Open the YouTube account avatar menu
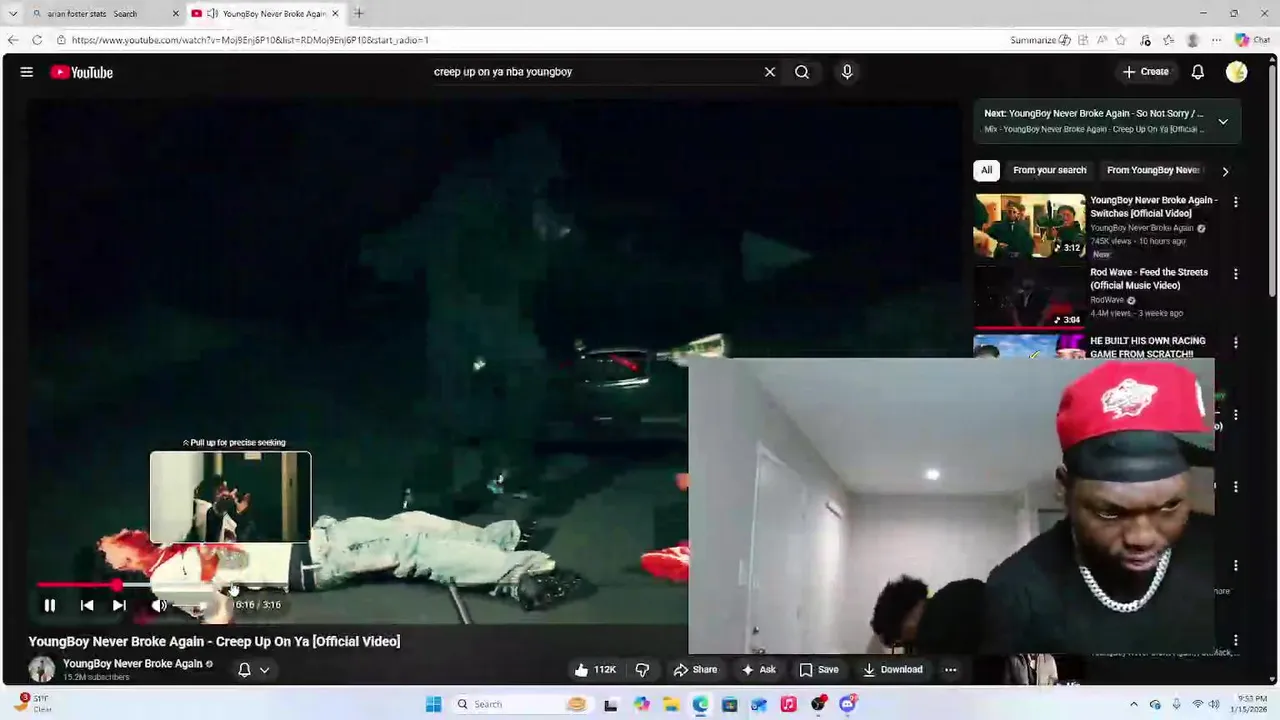Viewport: 1280px width, 720px height. coord(1237,72)
